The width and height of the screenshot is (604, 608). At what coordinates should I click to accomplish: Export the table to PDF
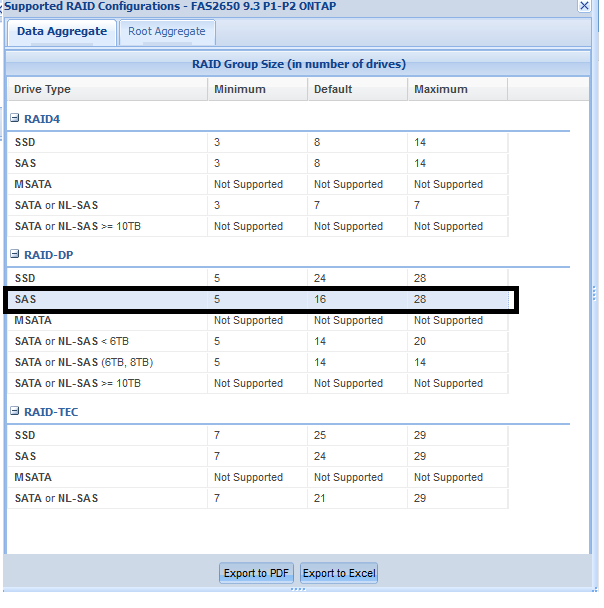256,573
